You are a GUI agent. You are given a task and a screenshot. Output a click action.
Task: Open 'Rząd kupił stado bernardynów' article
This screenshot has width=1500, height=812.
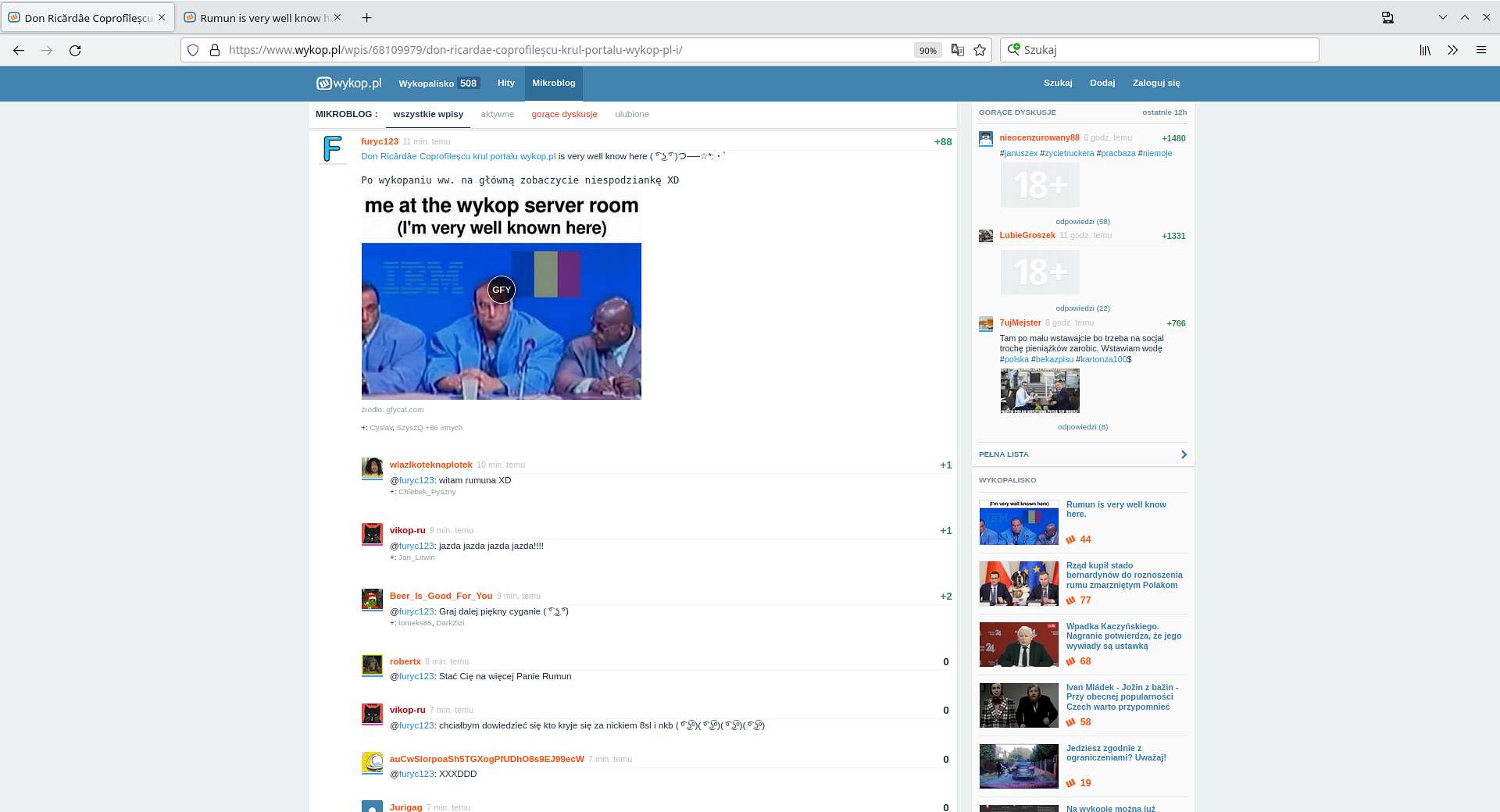(x=1124, y=575)
